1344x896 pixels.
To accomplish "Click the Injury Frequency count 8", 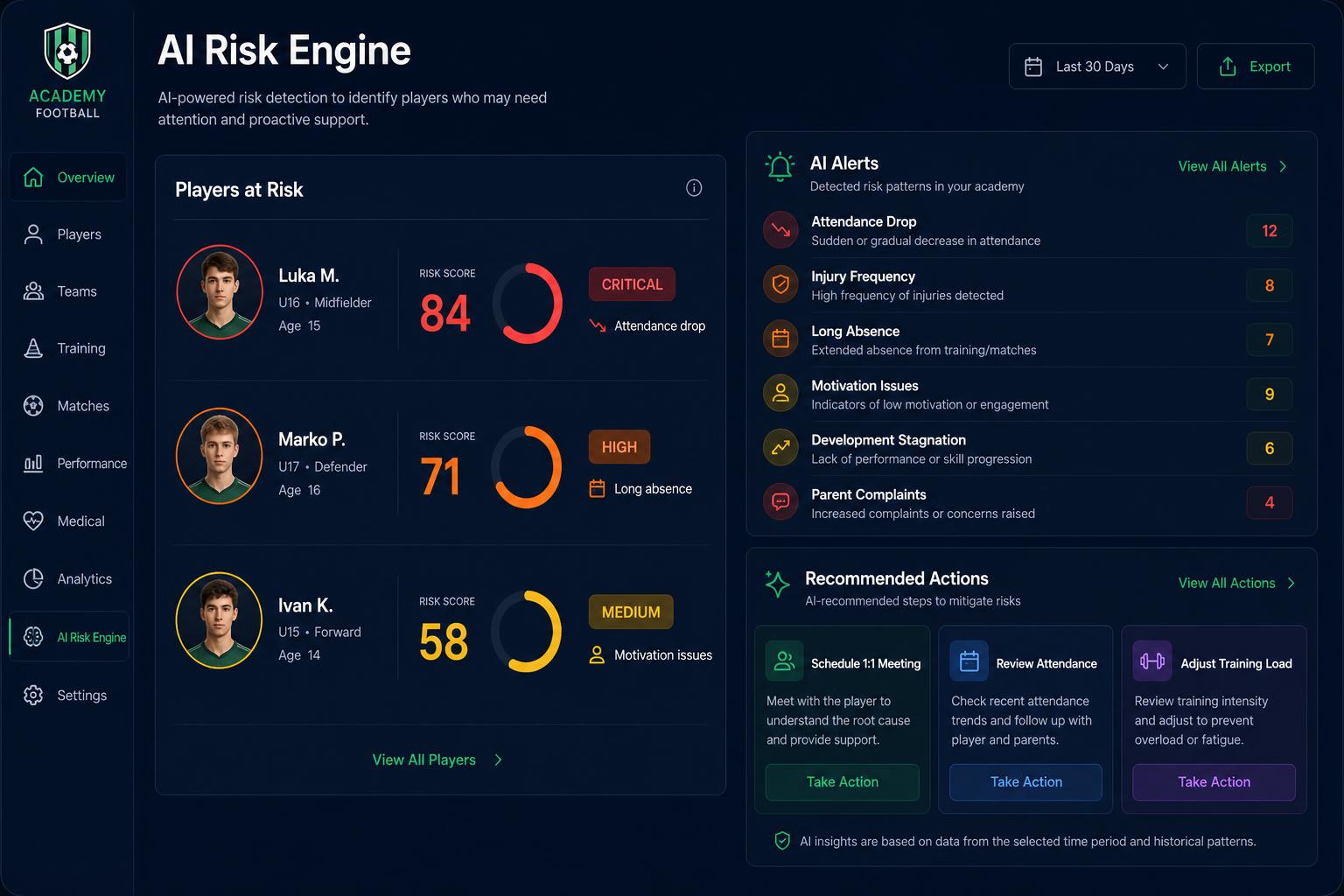I will point(1270,285).
